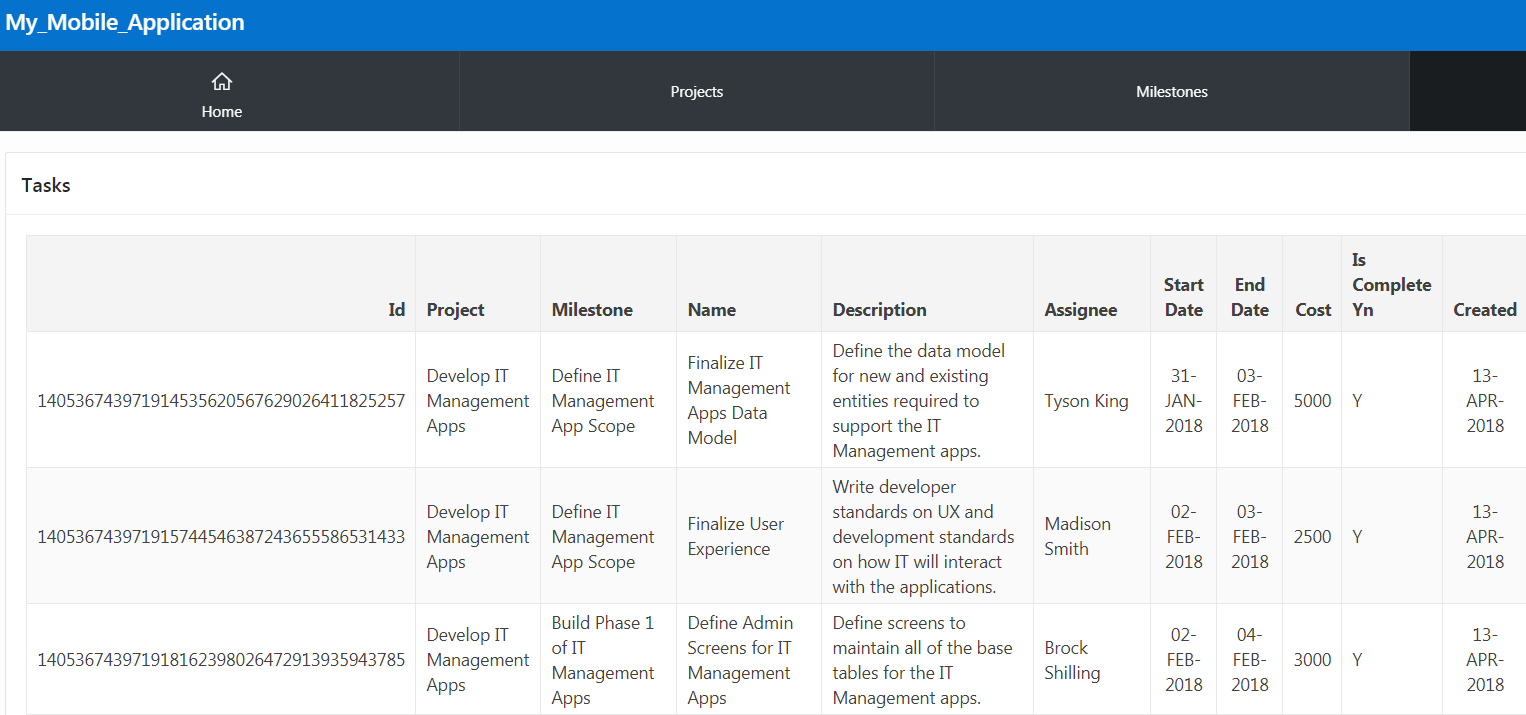Click the Develop IT Management Apps project link
Screen dimensions: 1526x715
478,400
